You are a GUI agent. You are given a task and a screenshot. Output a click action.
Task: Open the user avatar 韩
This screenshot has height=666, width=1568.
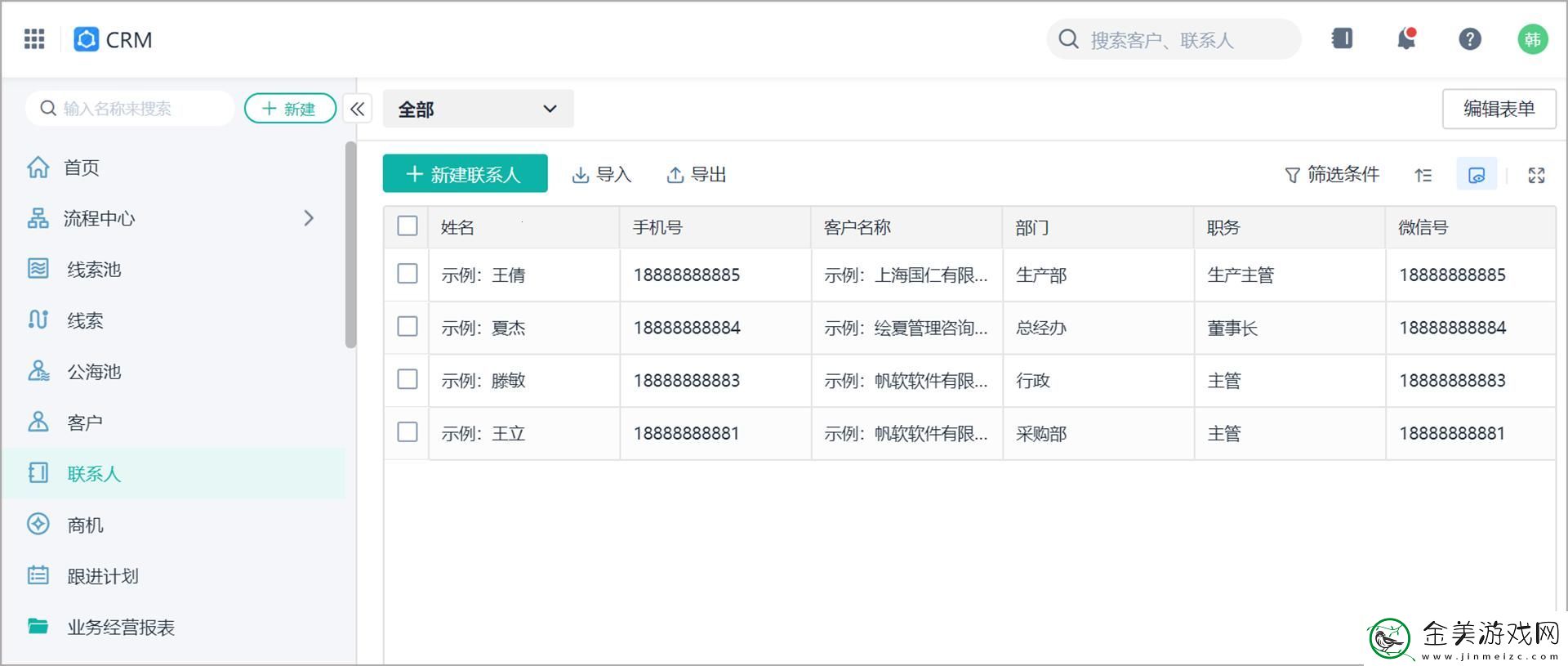(1533, 39)
